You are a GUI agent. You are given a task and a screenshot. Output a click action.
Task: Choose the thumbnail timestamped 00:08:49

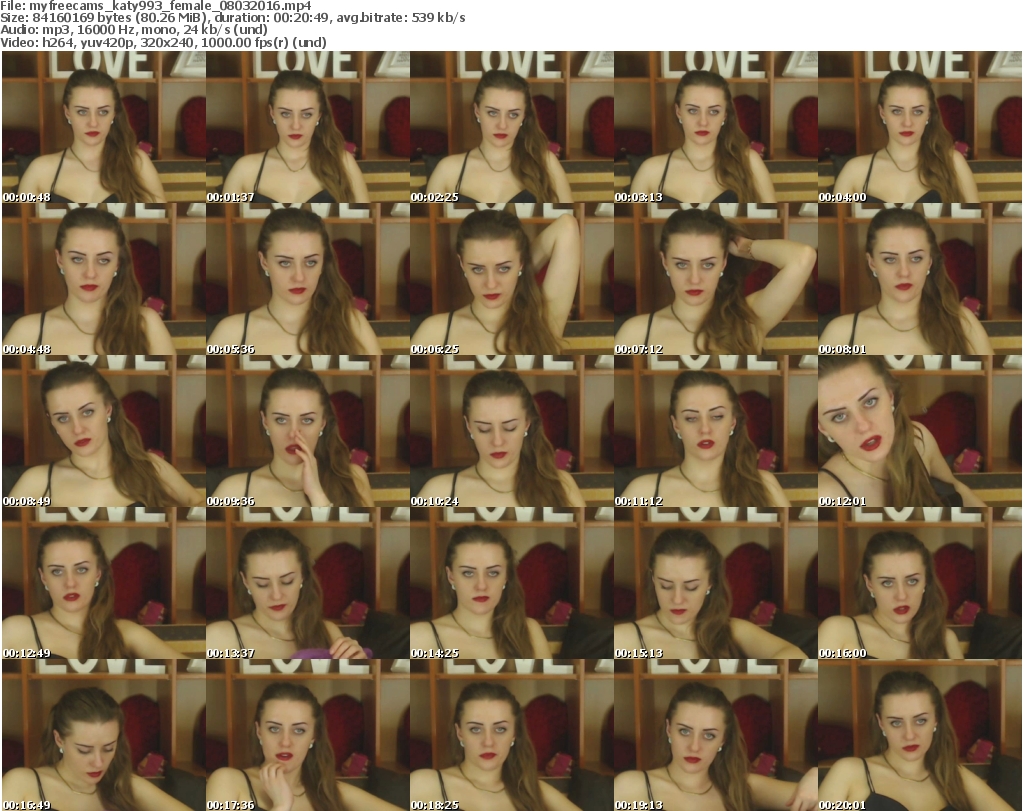(x=103, y=432)
